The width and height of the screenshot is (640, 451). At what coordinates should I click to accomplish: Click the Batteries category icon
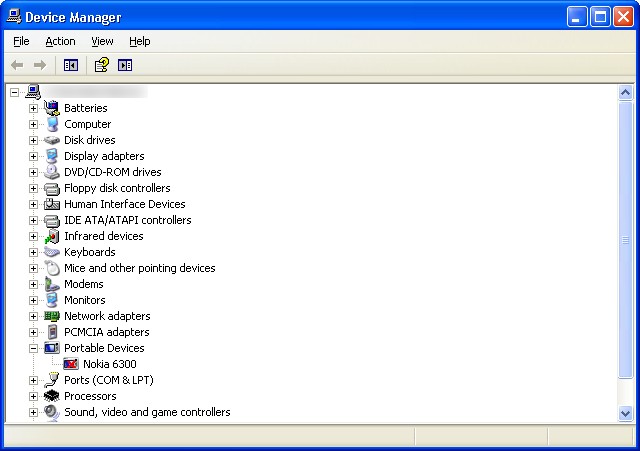52,108
